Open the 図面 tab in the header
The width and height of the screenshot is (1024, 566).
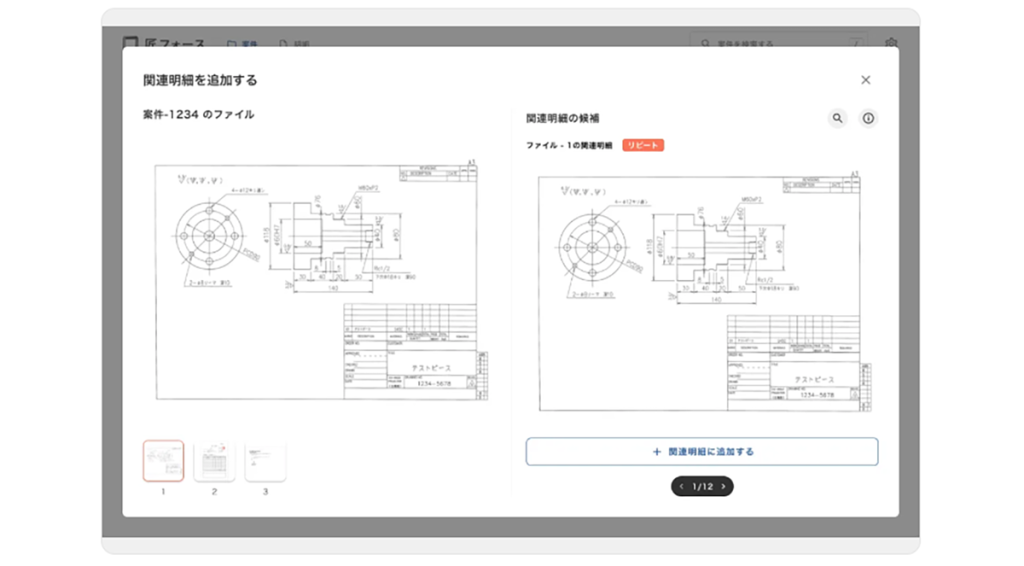pos(297,44)
